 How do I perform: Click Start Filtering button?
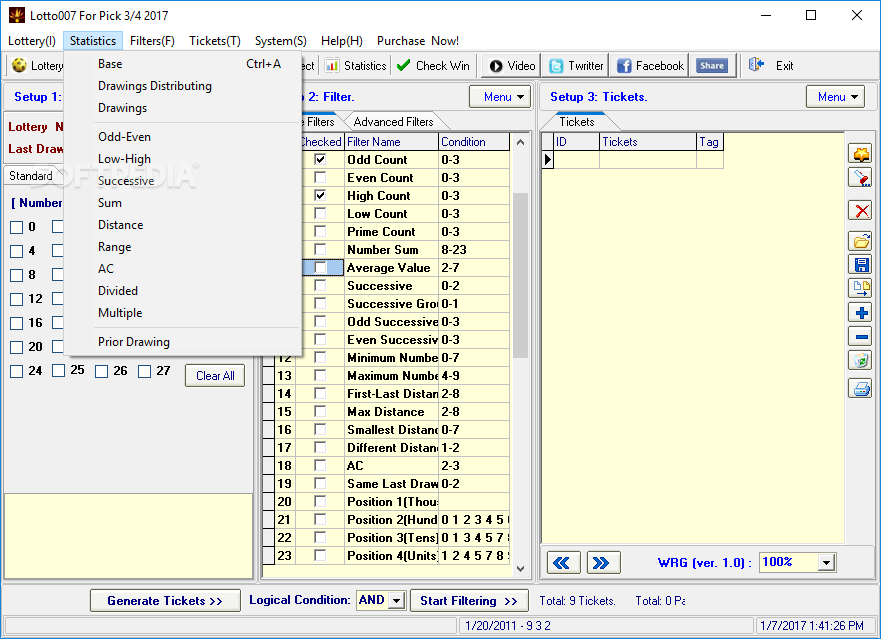469,600
